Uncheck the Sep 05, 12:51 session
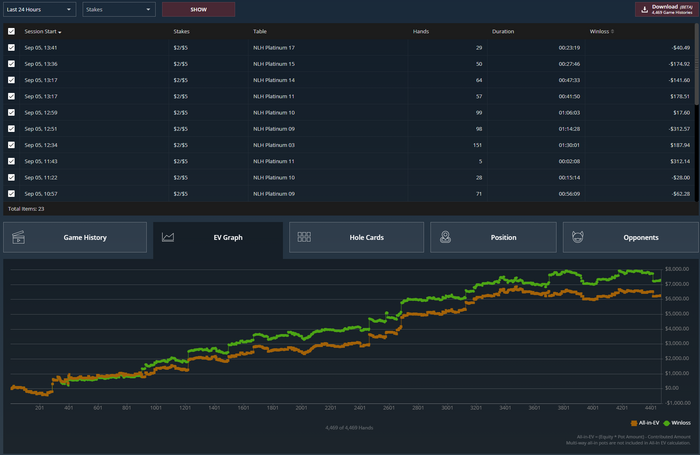 pyautogui.click(x=12, y=129)
